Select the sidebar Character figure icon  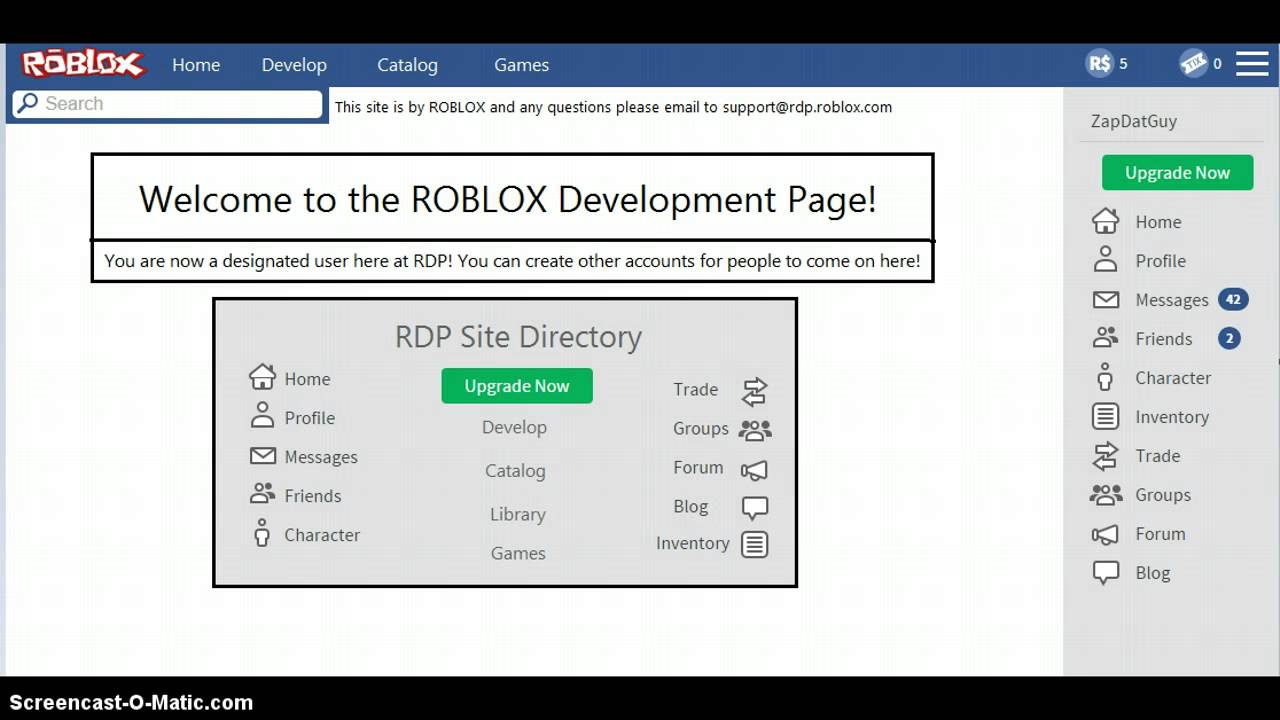point(1105,378)
